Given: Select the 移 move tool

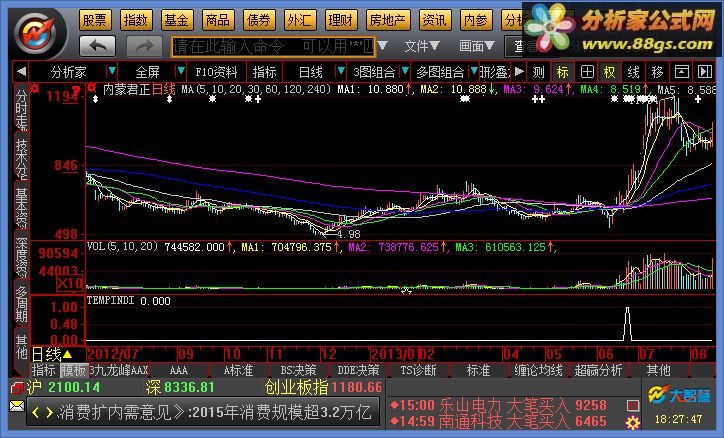Looking at the screenshot, I should 658,72.
